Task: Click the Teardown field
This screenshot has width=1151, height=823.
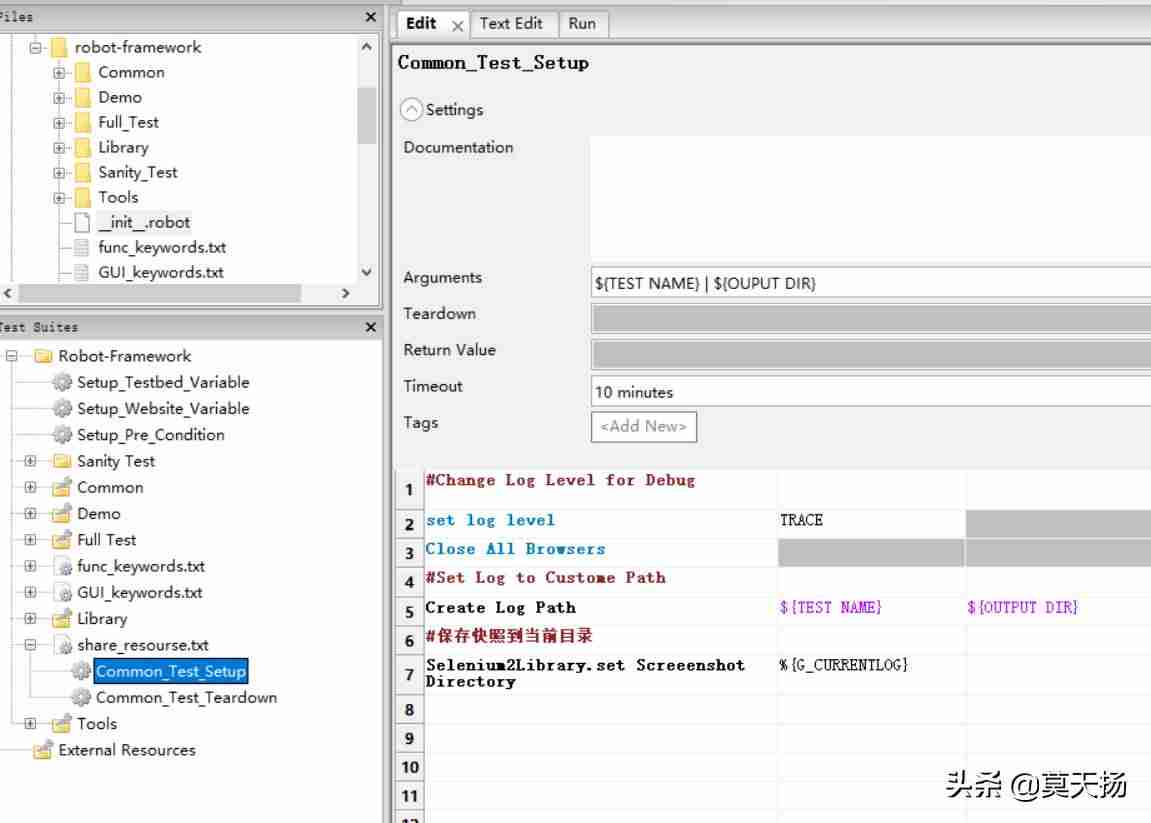Action: click(871, 319)
